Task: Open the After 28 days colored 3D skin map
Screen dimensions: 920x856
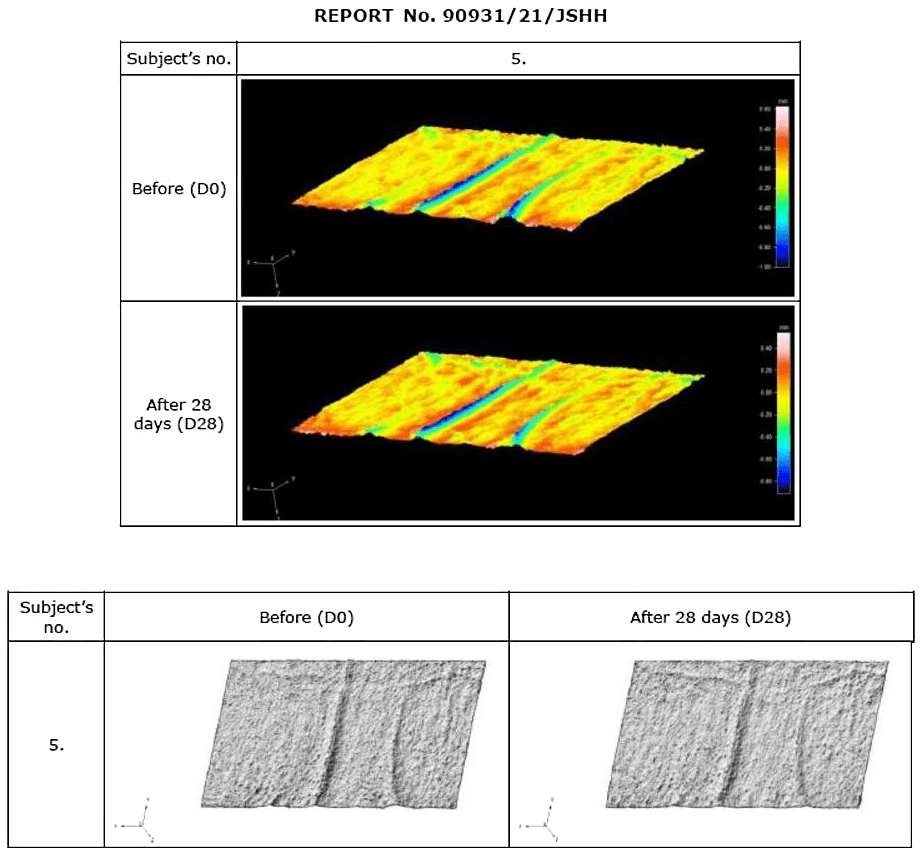Action: (518, 412)
